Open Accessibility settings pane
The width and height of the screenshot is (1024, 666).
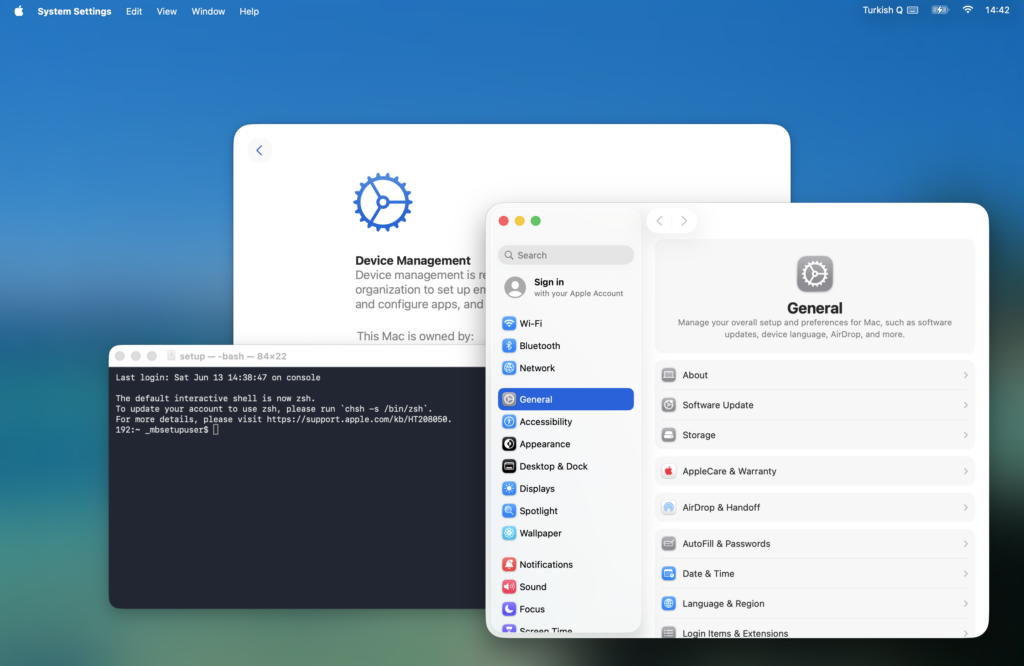coord(566,422)
